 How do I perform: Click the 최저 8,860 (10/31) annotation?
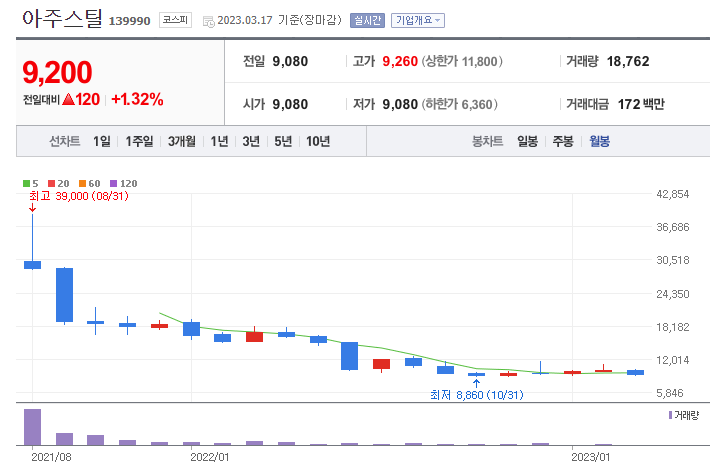[x=477, y=395]
